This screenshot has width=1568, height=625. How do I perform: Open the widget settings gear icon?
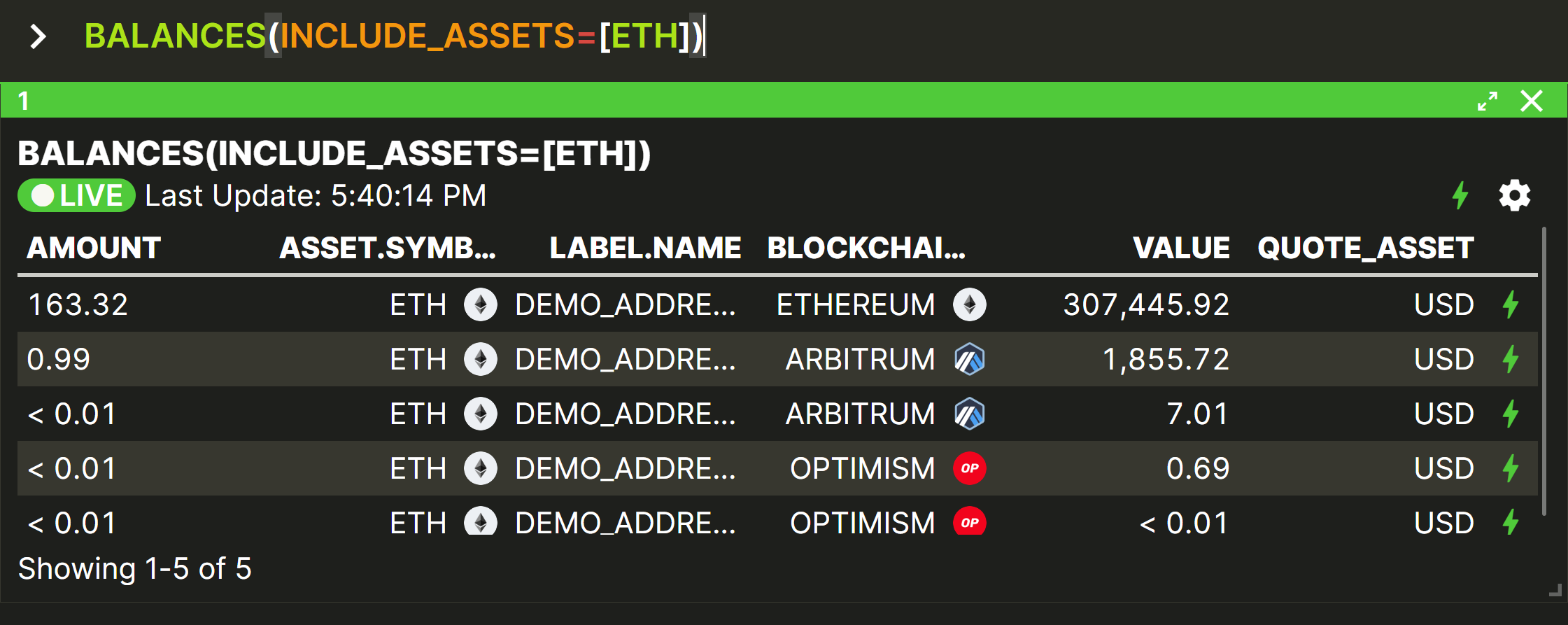tap(1514, 196)
